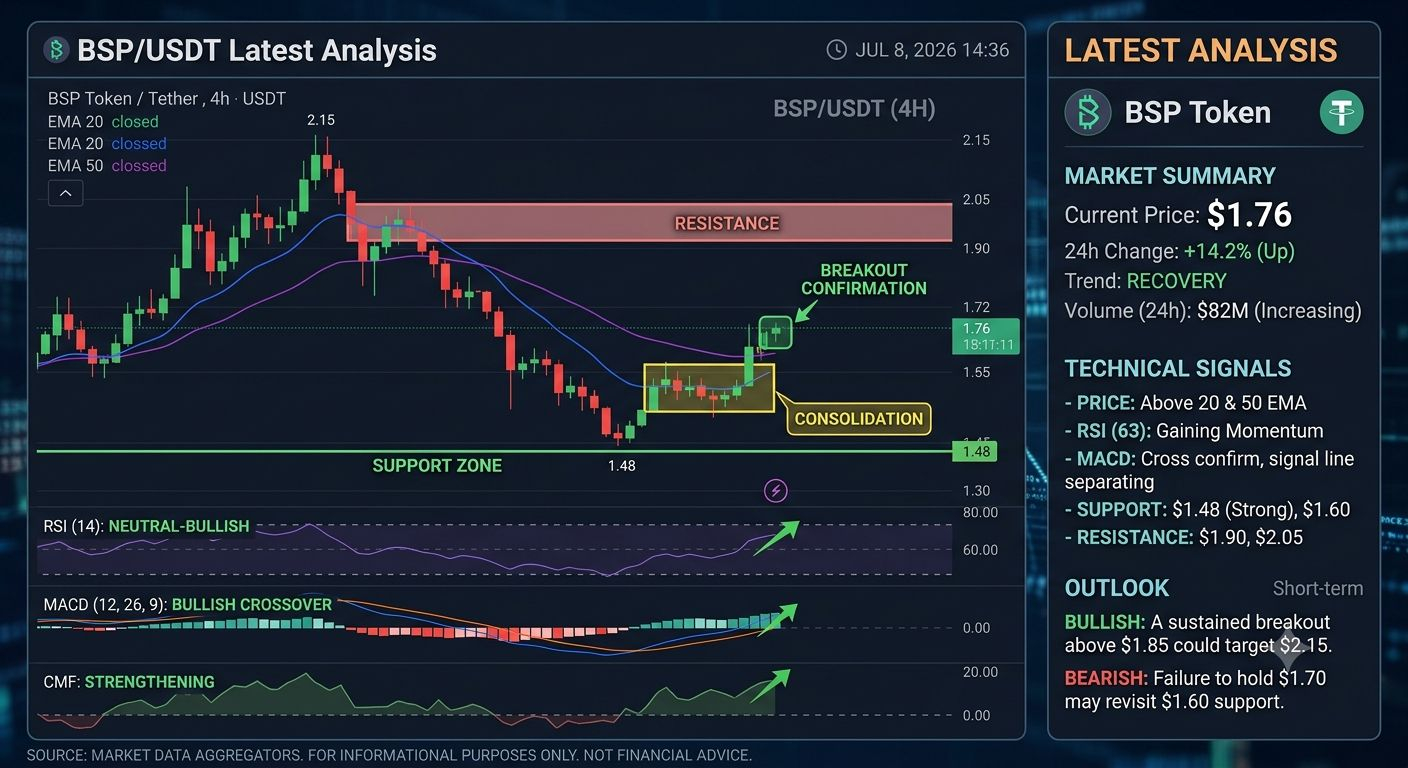Click the "NEUTRAL-BULLISH" RSI status
This screenshot has width=1408, height=768.
click(x=179, y=526)
